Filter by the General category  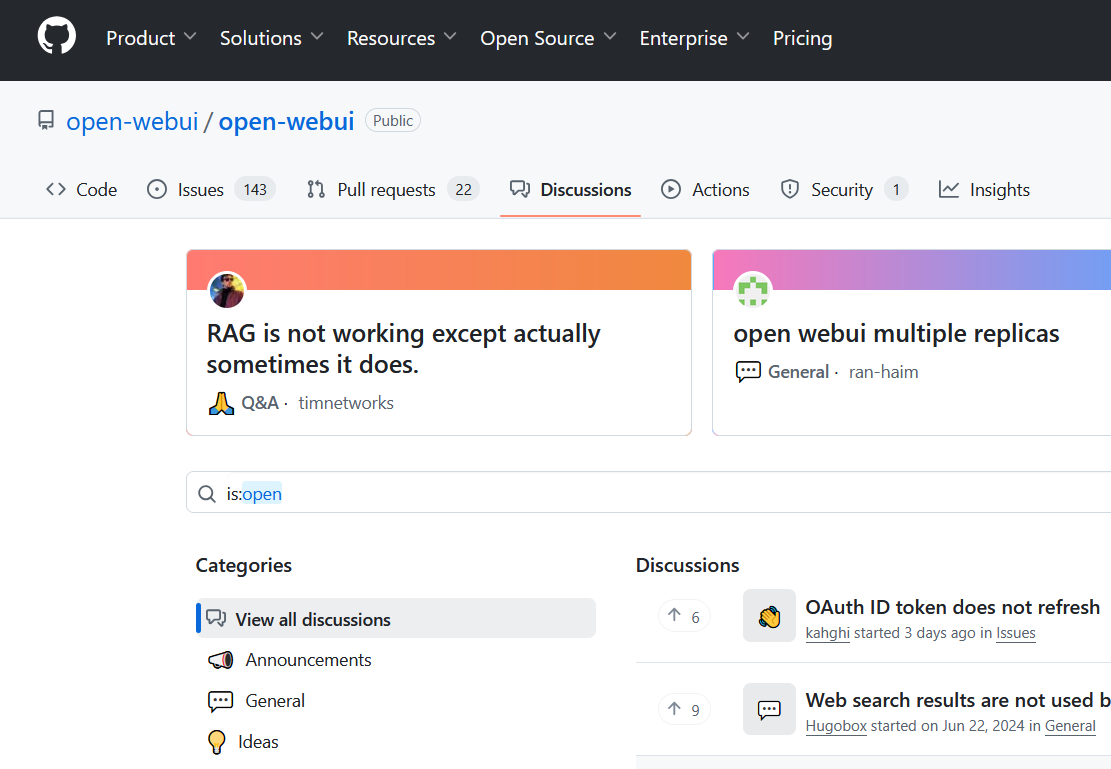pyautogui.click(x=275, y=701)
